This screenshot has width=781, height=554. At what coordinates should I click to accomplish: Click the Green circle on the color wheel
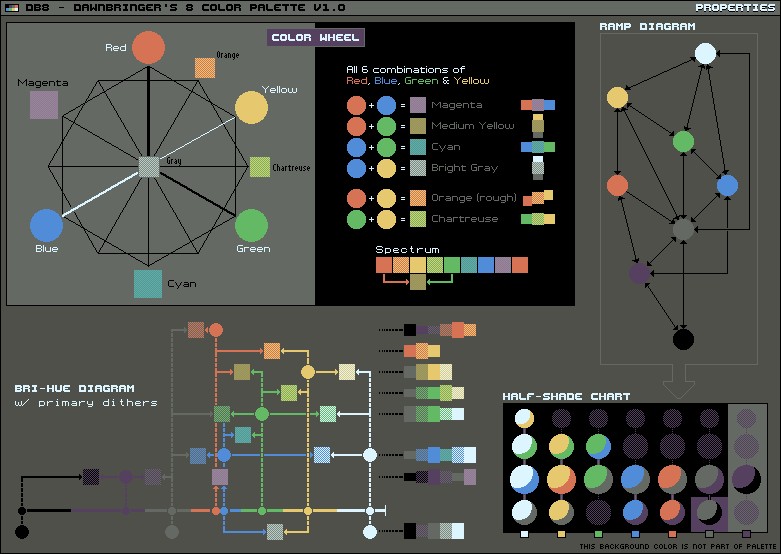pyautogui.click(x=251, y=225)
